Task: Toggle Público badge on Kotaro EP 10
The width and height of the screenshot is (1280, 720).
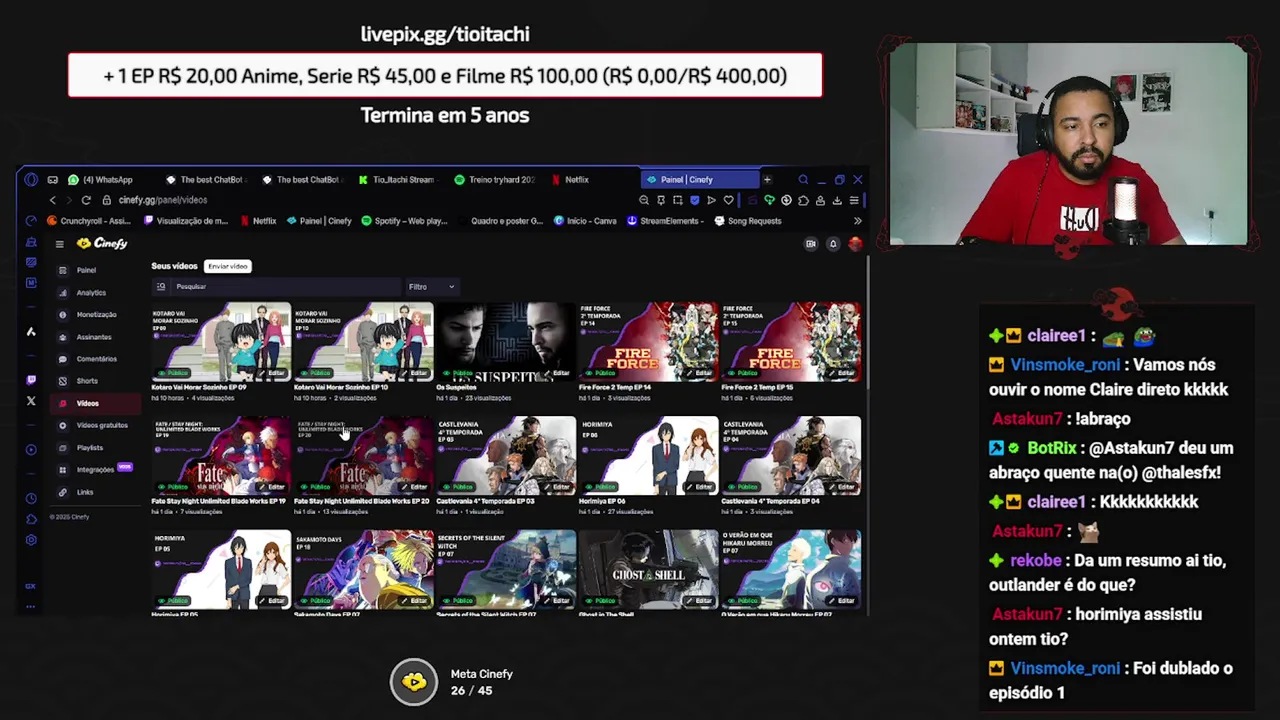Action: pyautogui.click(x=317, y=373)
